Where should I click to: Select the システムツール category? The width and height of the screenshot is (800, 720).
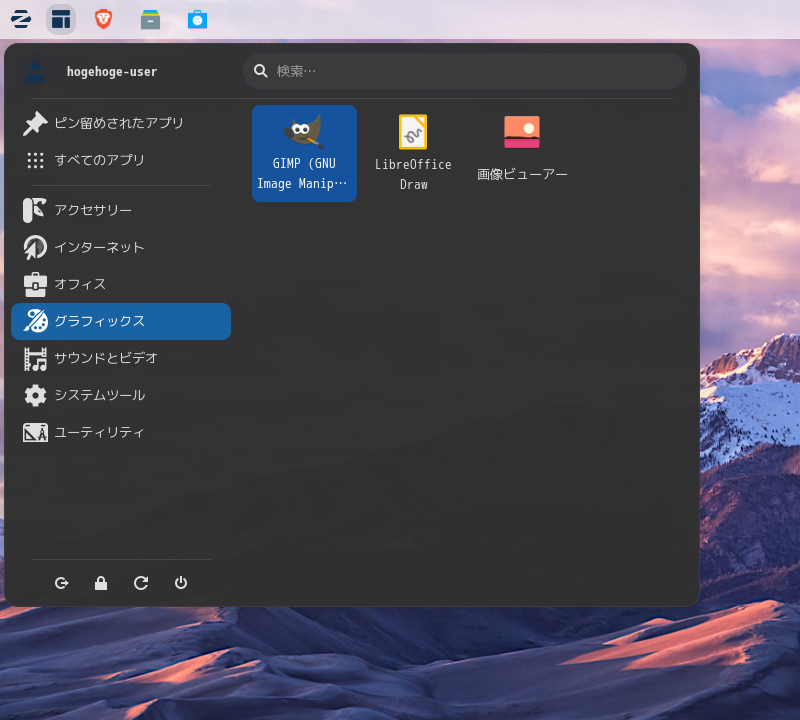click(121, 395)
